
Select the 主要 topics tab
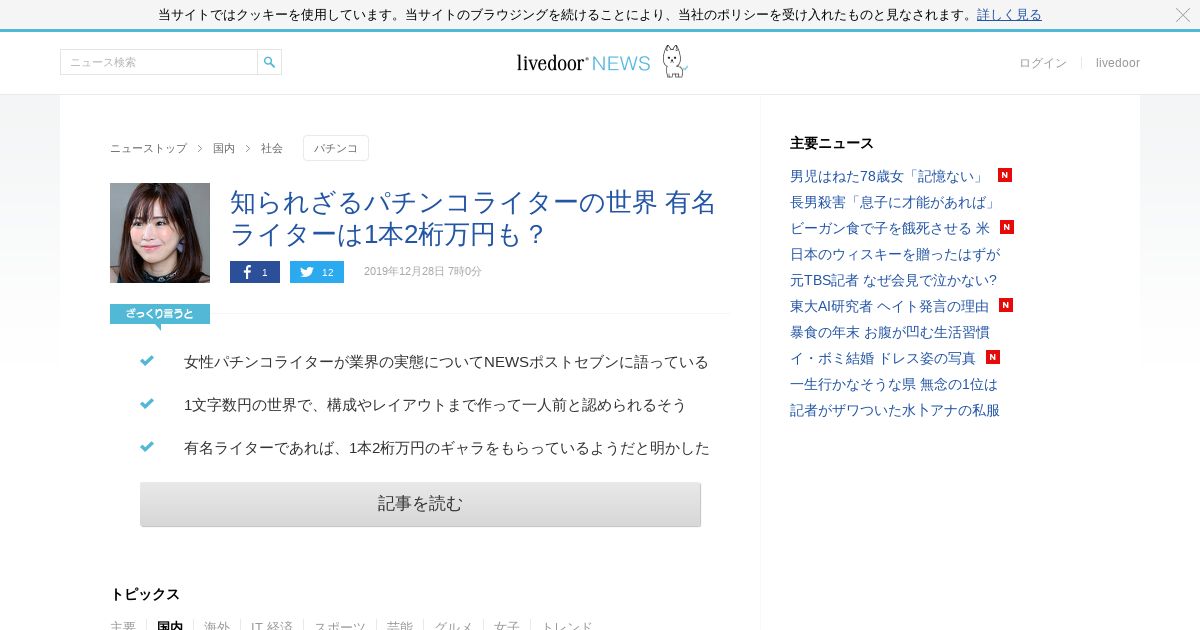123,625
